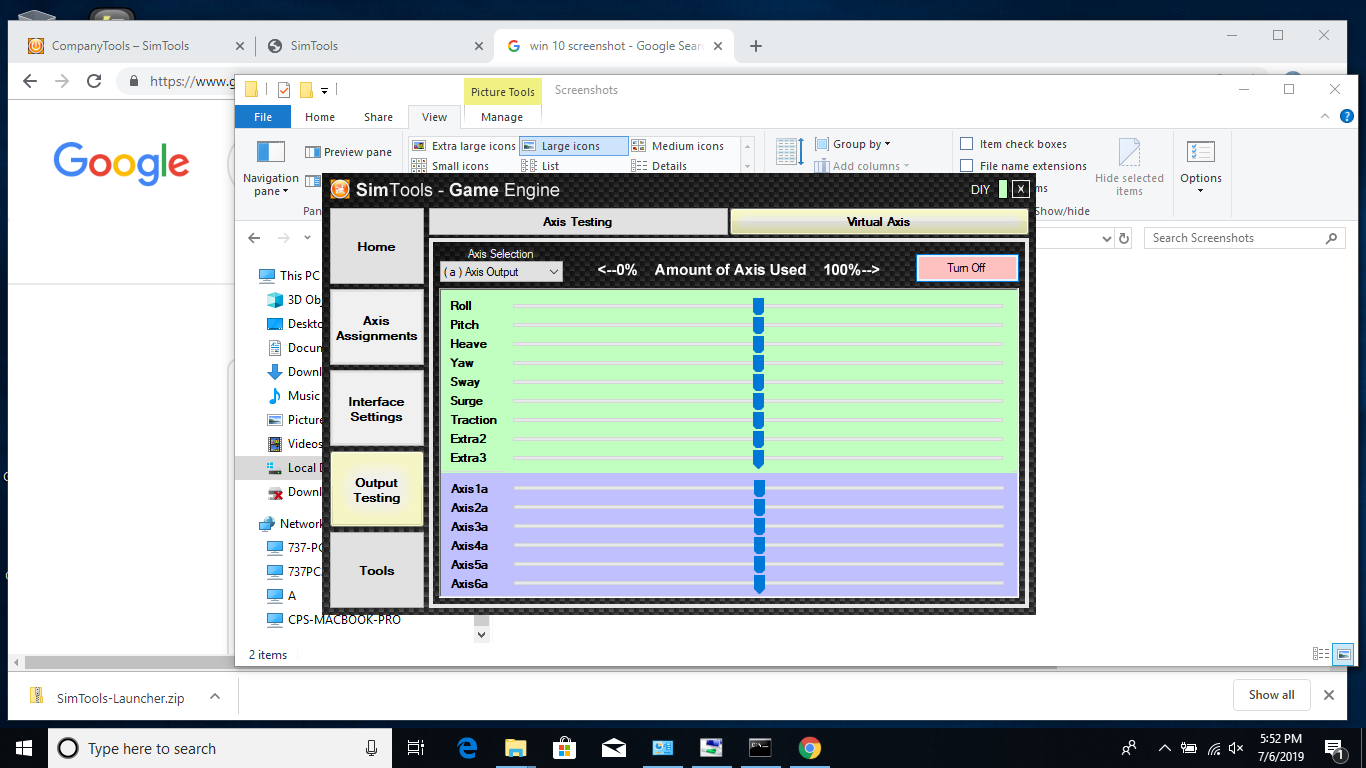Screen dimensions: 1366x768
Task: Open the Quick Access Toolbar customize dropdown
Action: pyautogui.click(x=324, y=90)
